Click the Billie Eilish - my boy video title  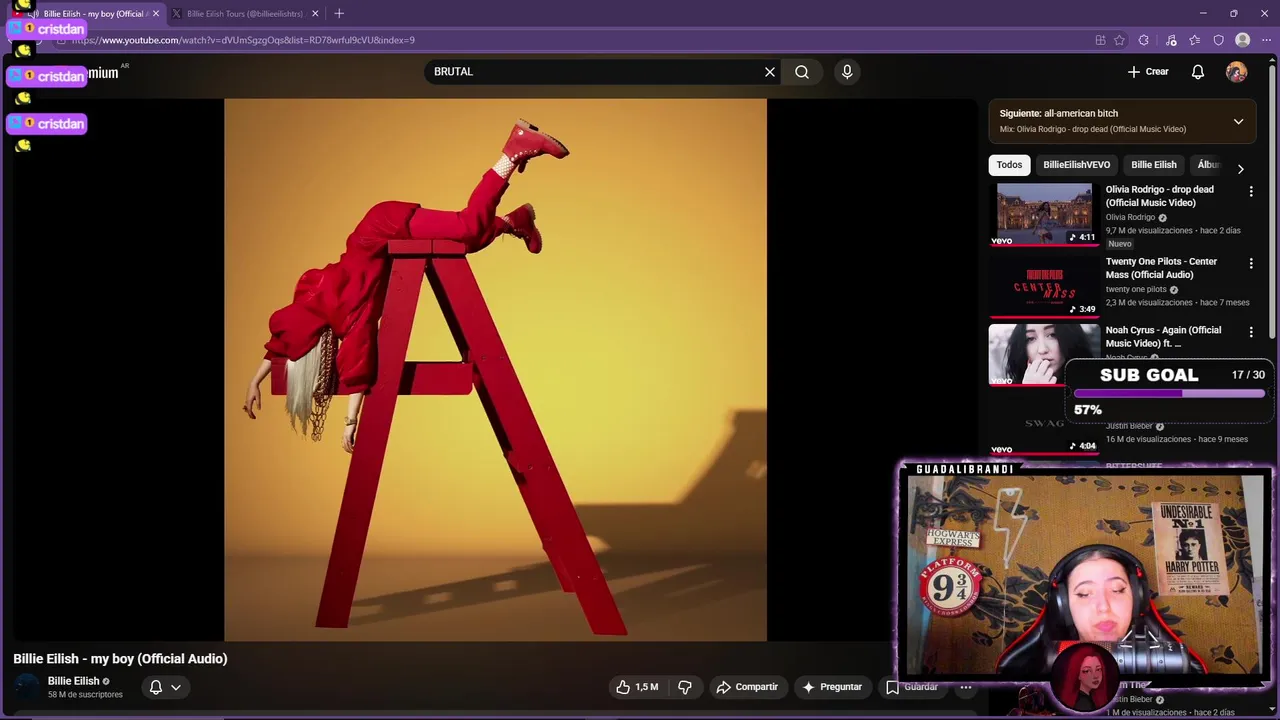coord(120,659)
